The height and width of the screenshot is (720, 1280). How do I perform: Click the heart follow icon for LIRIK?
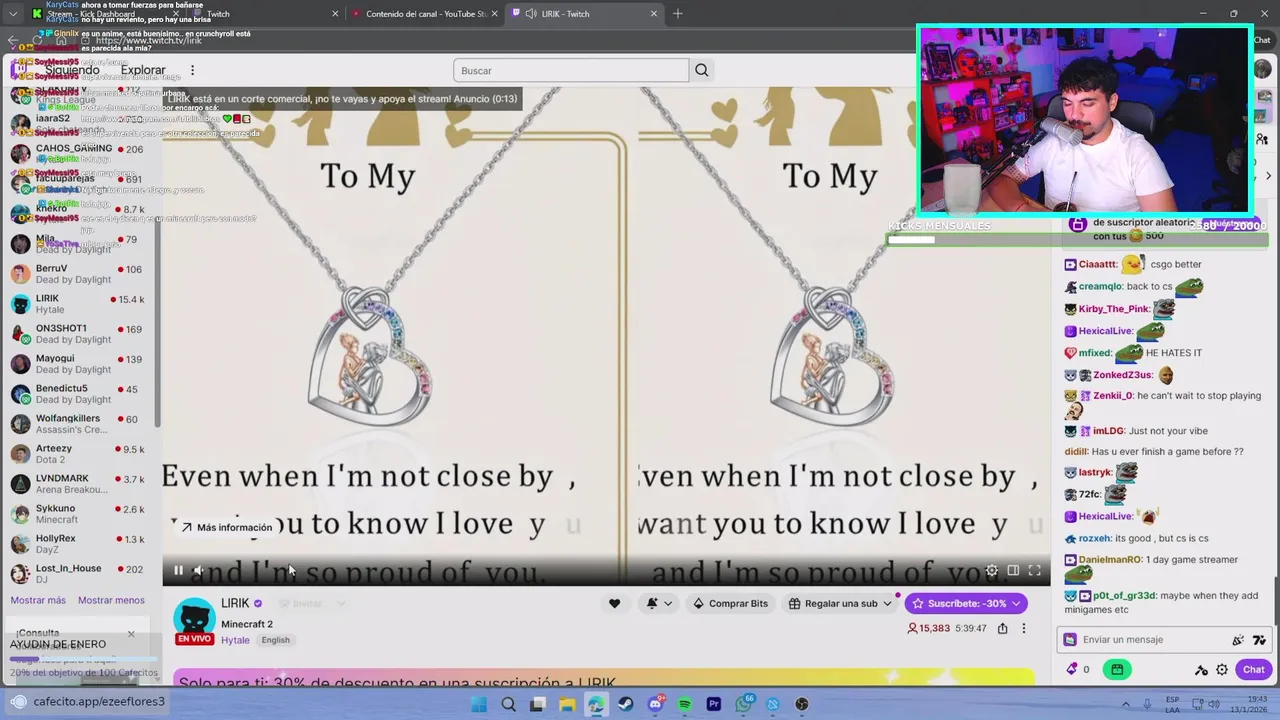pyautogui.click(x=614, y=603)
